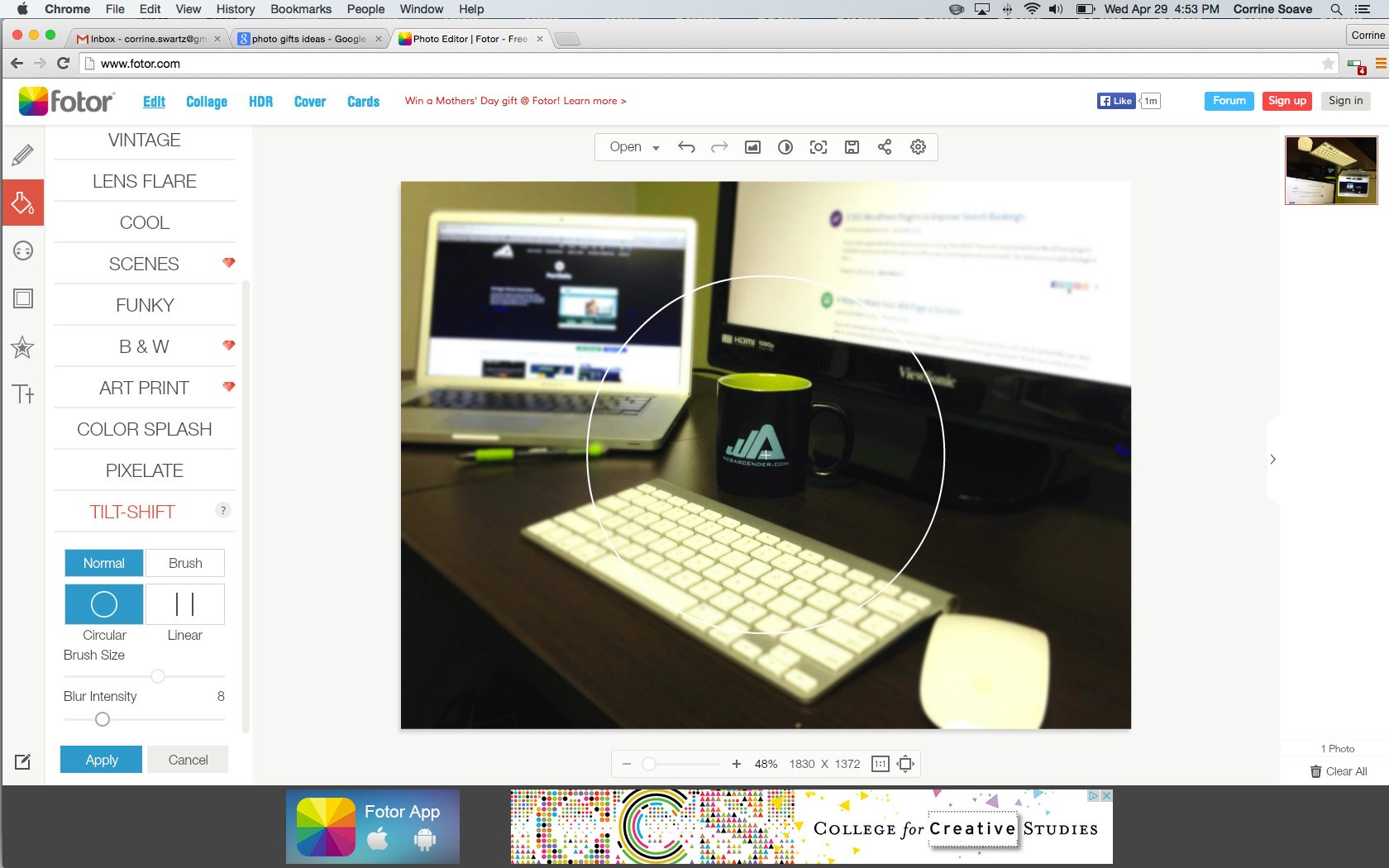Click Clear All photos
The width and height of the screenshot is (1389, 868).
pyautogui.click(x=1339, y=771)
